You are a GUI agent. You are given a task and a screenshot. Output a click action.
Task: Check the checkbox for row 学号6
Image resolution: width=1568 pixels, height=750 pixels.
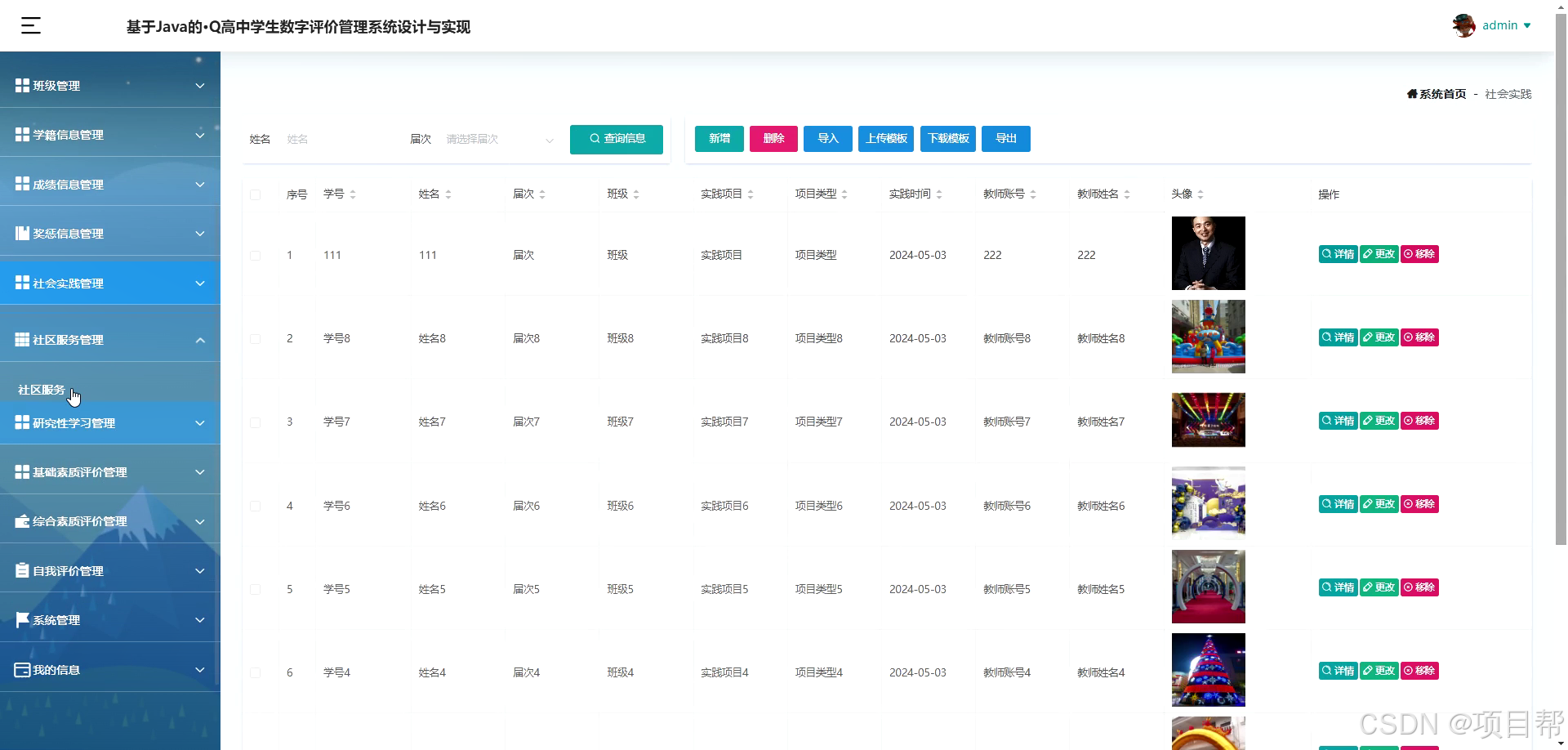click(x=256, y=507)
